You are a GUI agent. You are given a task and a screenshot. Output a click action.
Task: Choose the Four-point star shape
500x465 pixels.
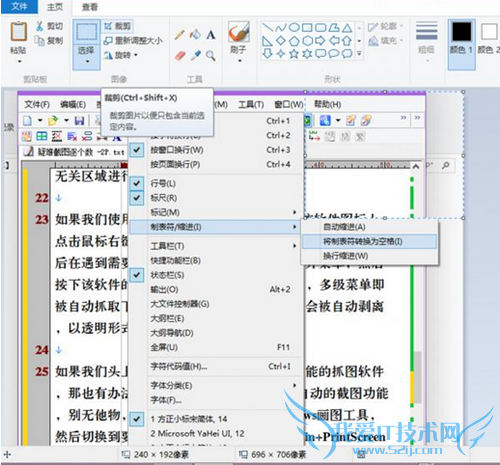coord(281,53)
